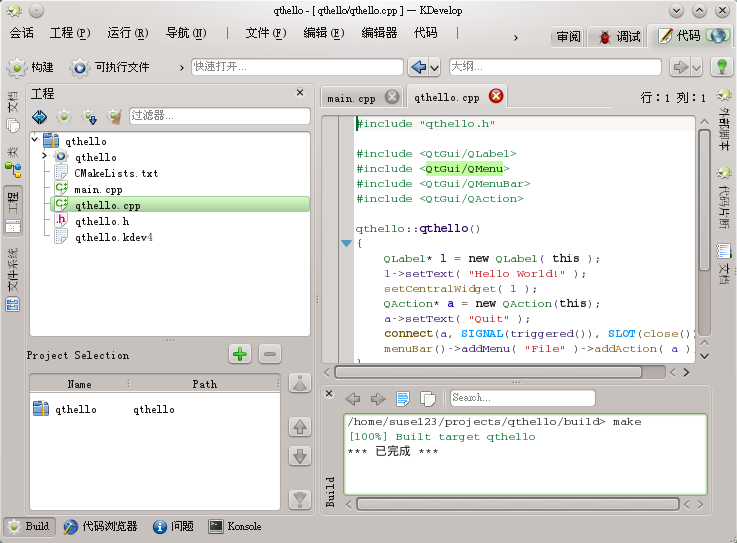737x543 pixels.
Task: Click the Path column header
Action: tap(204, 384)
